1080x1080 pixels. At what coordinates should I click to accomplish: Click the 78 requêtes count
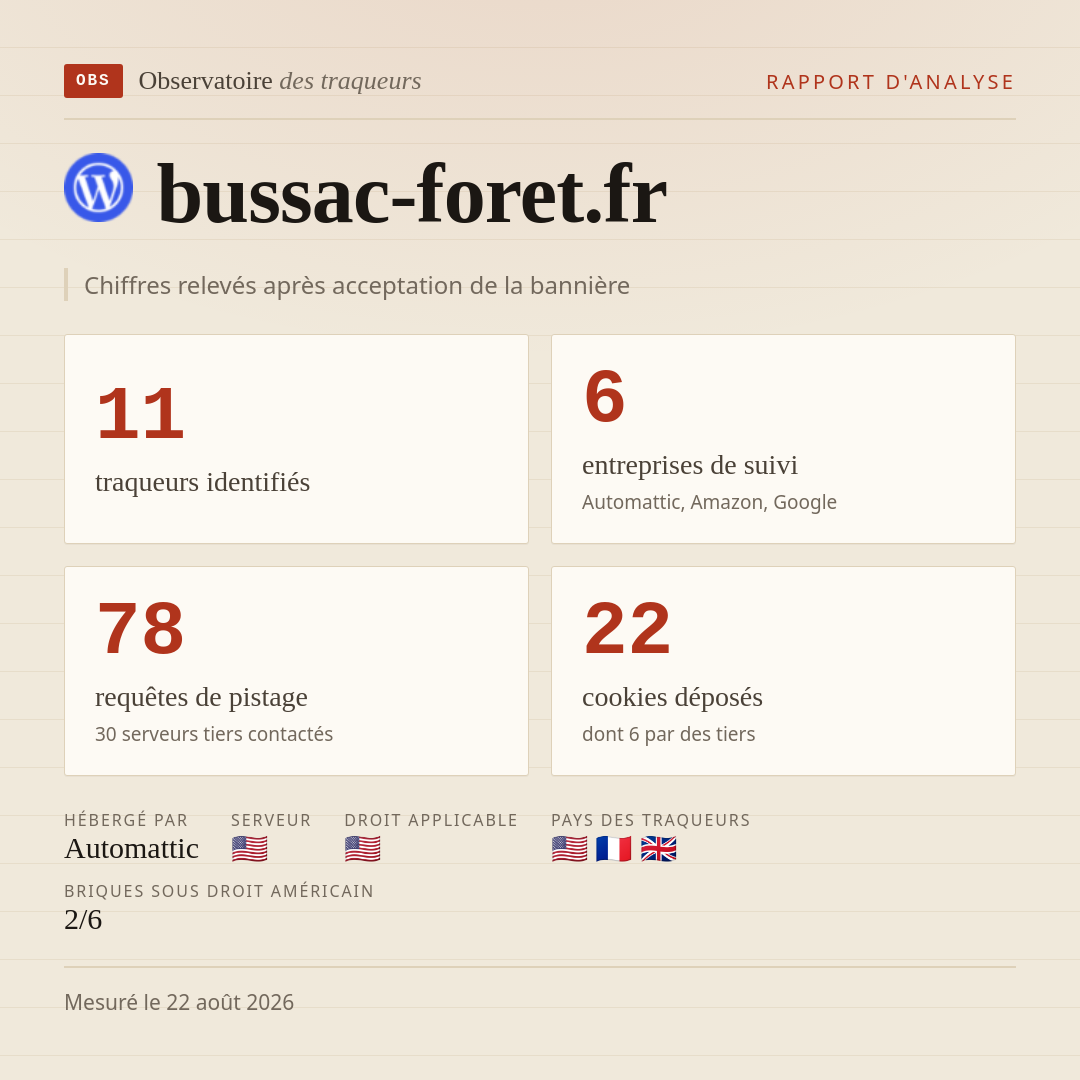(141, 629)
